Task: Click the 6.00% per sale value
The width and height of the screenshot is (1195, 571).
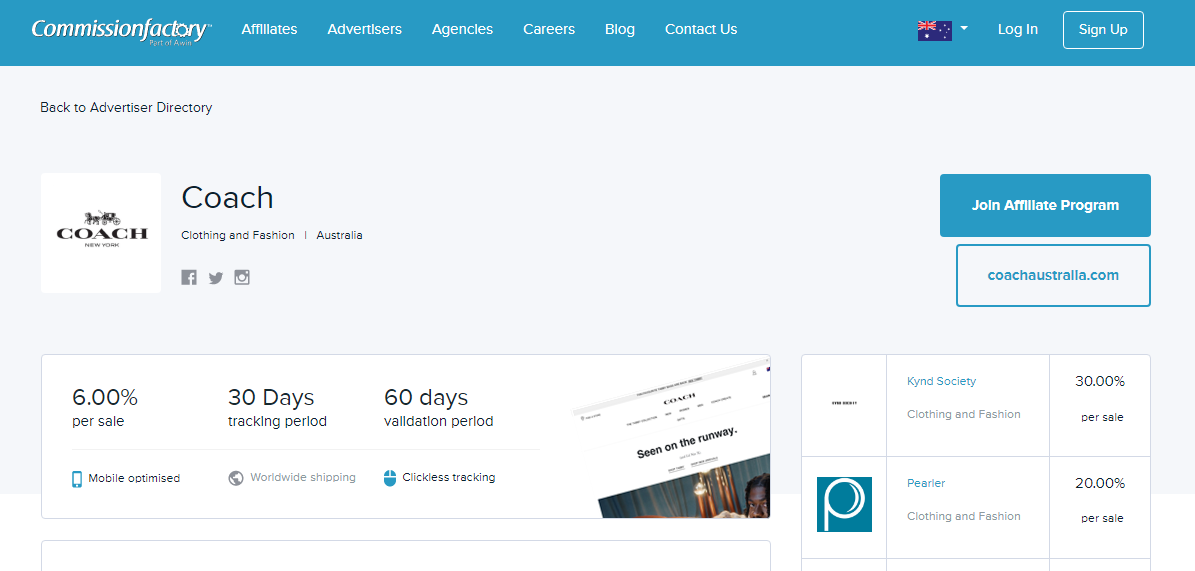Action: click(x=104, y=397)
